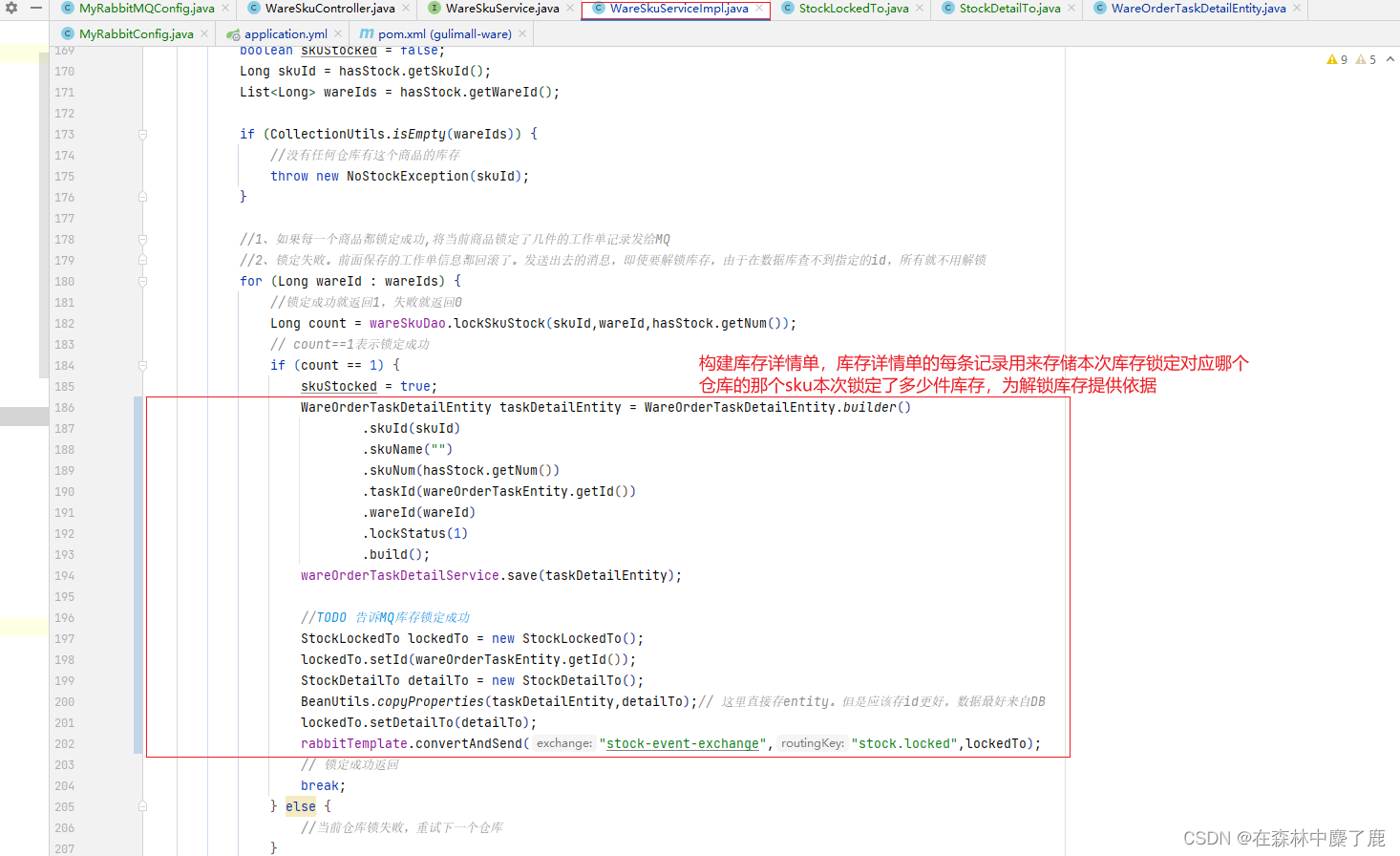Click the else keyword on line 205
The height and width of the screenshot is (856, 1400).
tap(301, 807)
